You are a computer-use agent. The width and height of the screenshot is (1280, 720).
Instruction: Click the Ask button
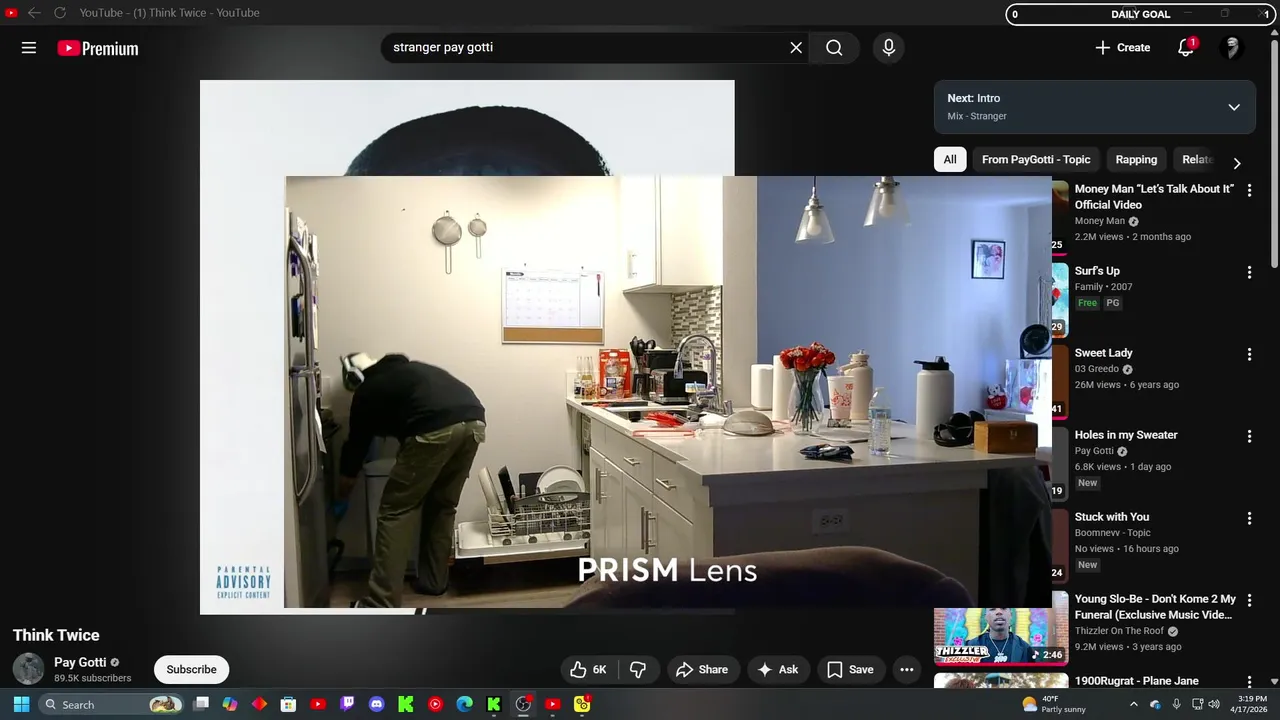pos(777,670)
